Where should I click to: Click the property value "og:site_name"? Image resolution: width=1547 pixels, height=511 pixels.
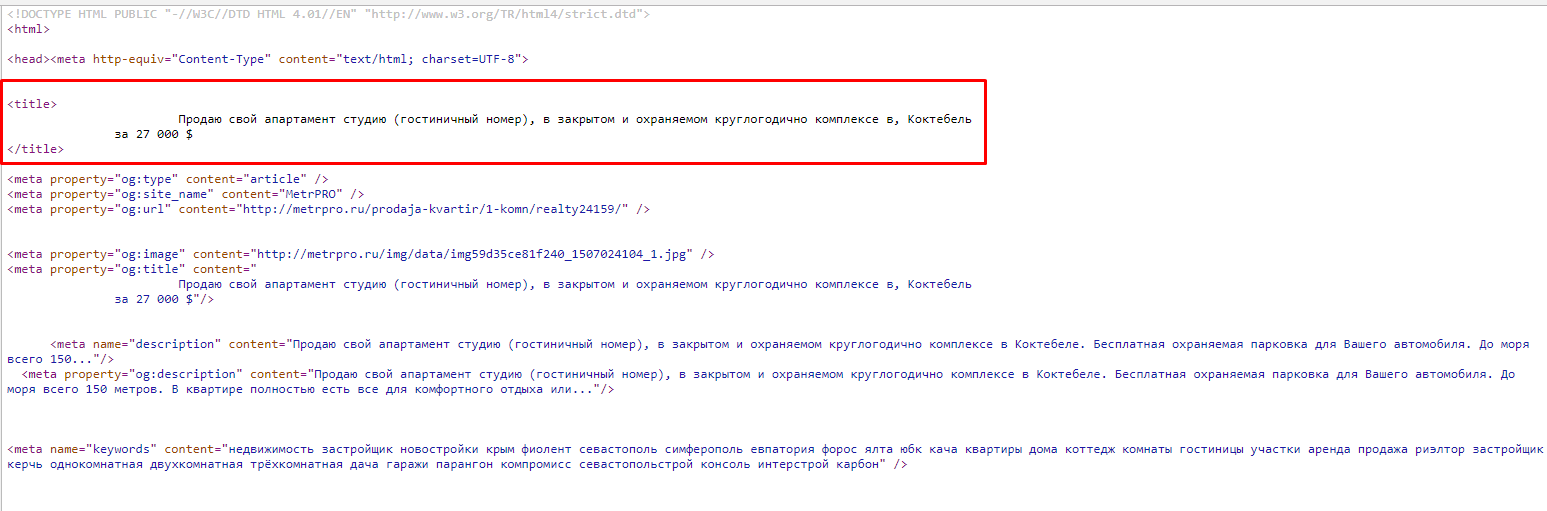161,194
